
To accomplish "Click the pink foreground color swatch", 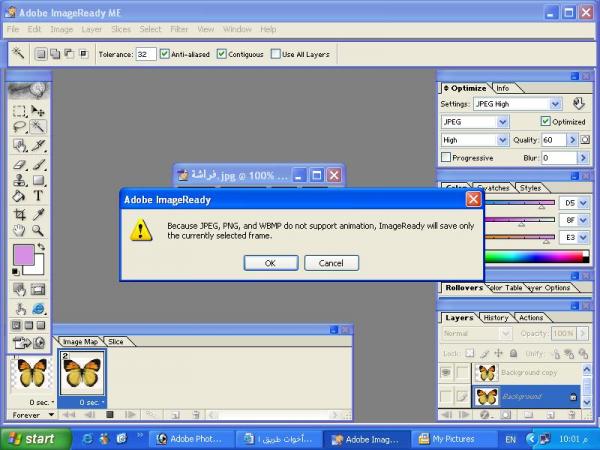I will click(x=24, y=254).
